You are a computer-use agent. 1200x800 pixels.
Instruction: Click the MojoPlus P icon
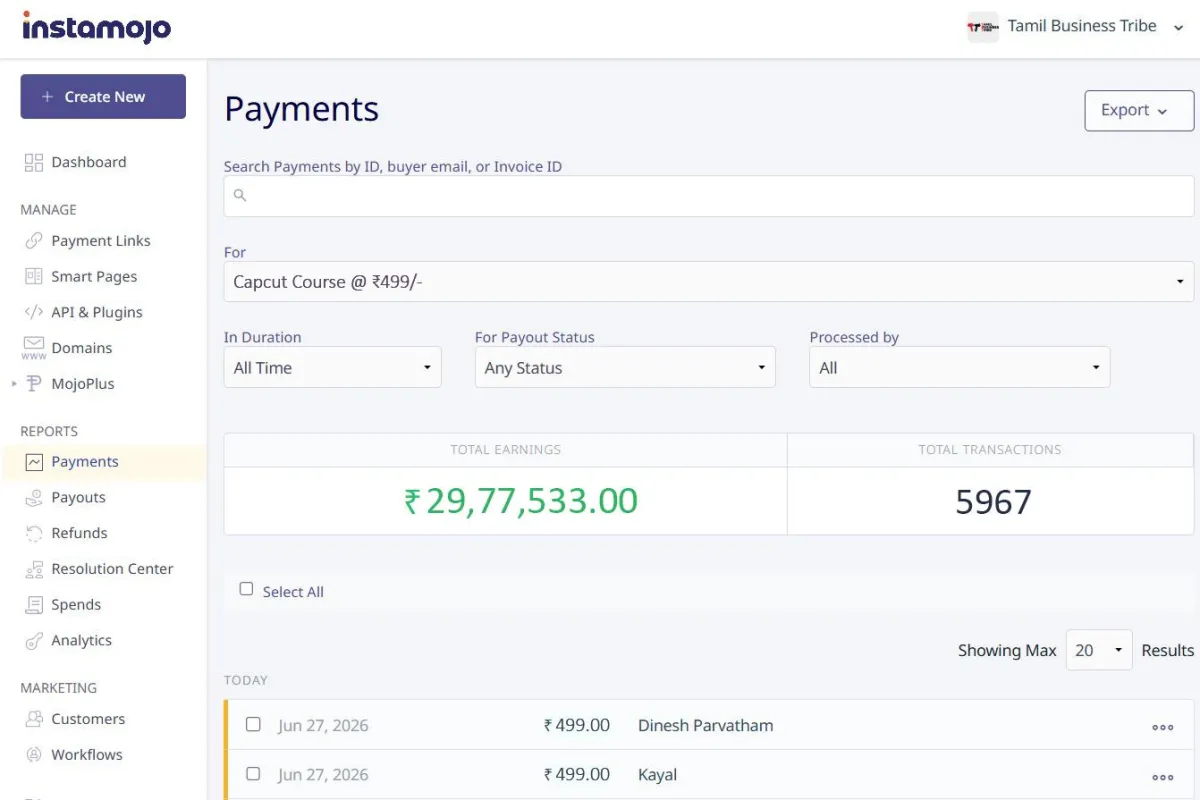coord(34,384)
